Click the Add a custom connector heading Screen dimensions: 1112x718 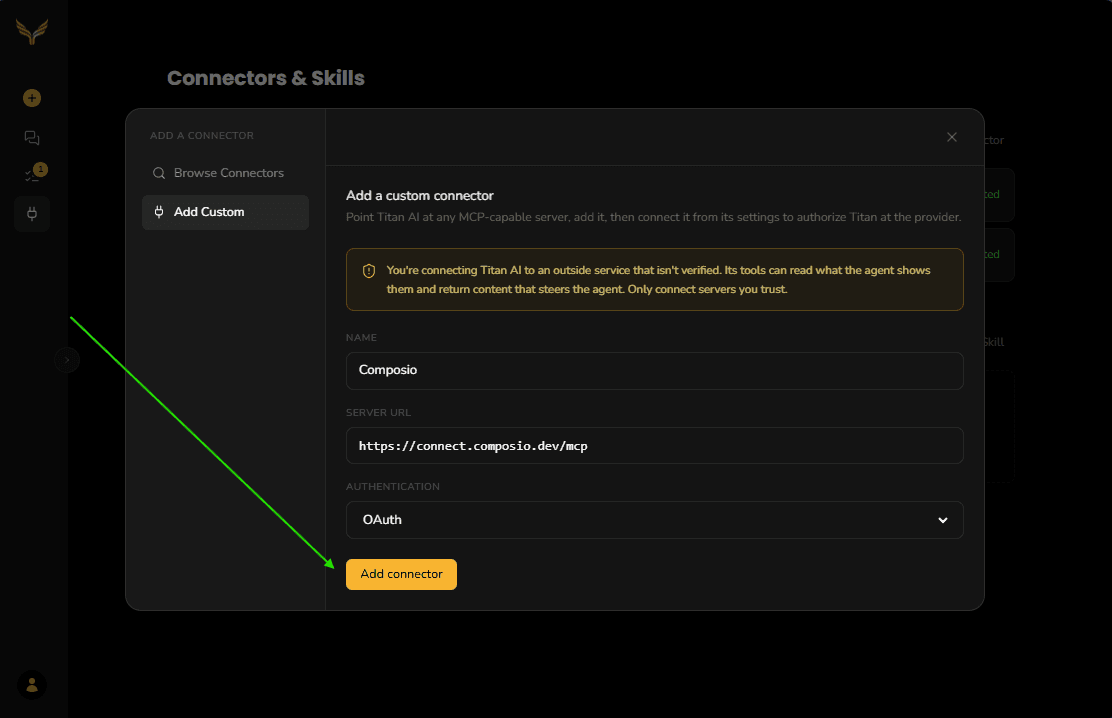click(x=419, y=196)
